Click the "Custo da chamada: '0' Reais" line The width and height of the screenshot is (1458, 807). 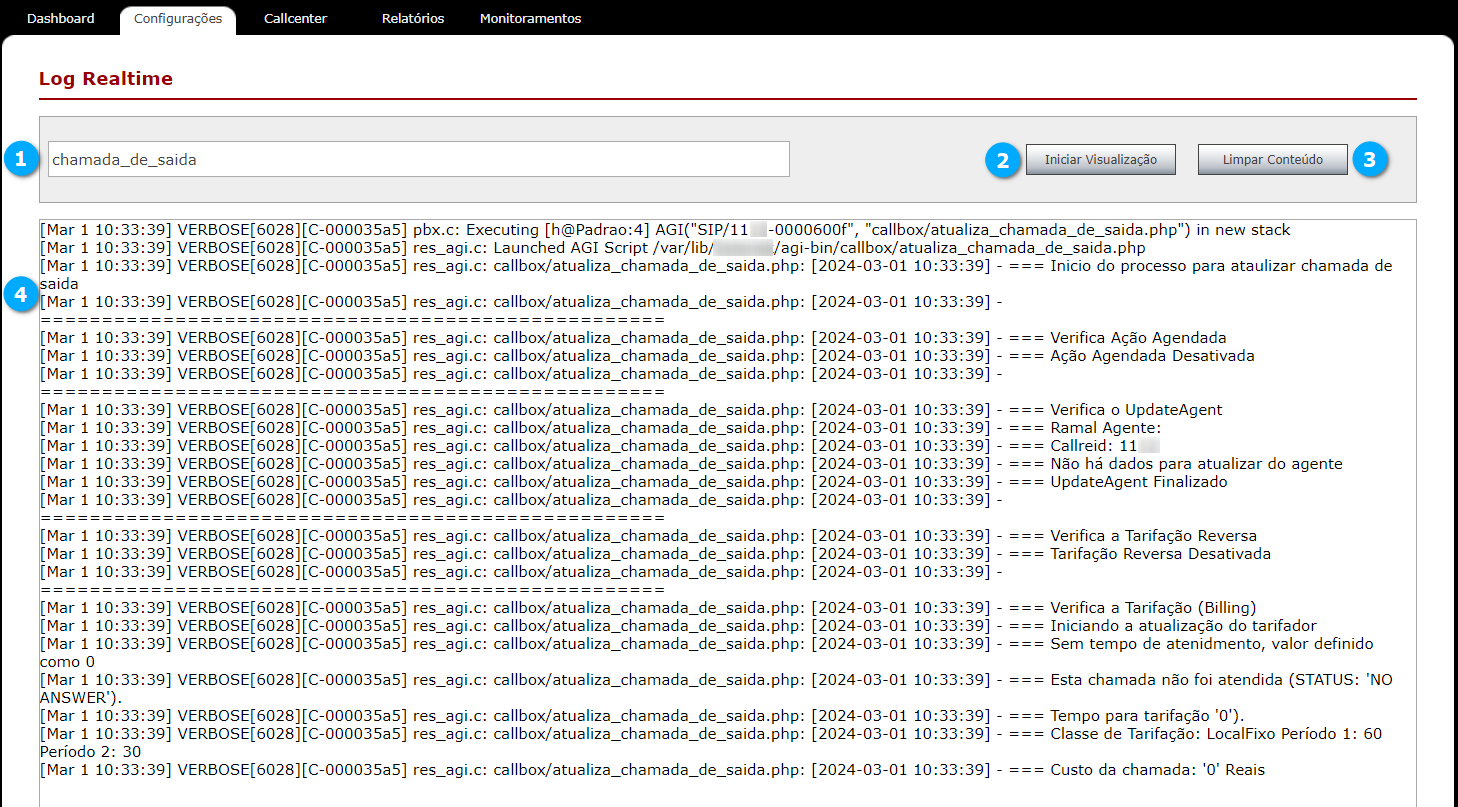coord(653,770)
